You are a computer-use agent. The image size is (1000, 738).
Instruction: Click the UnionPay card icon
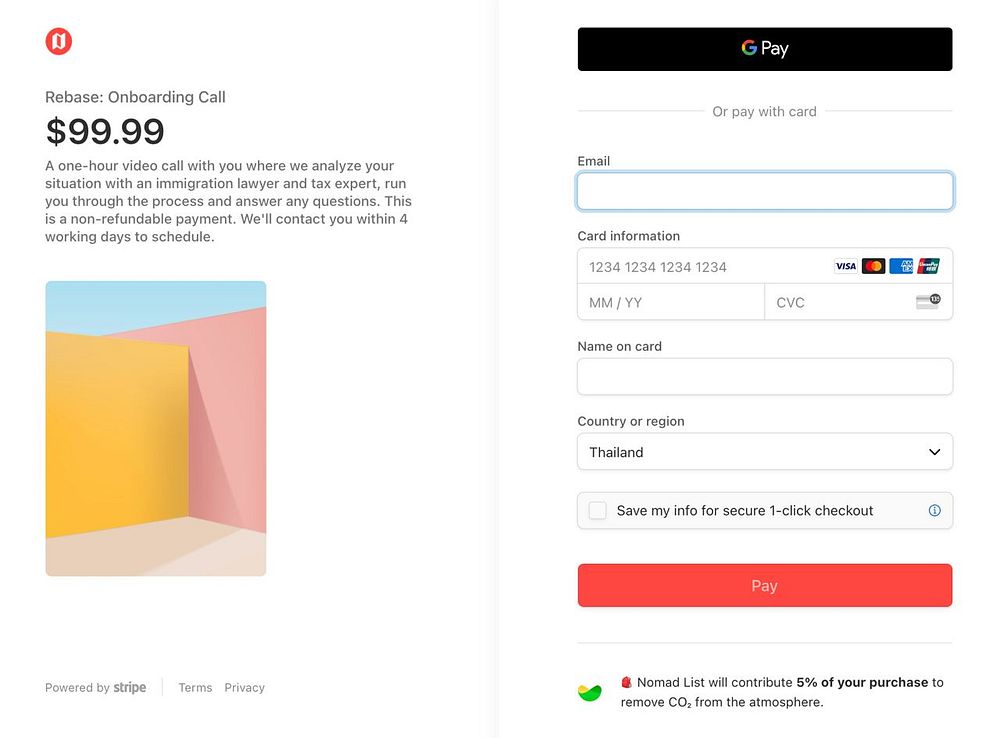click(x=928, y=266)
